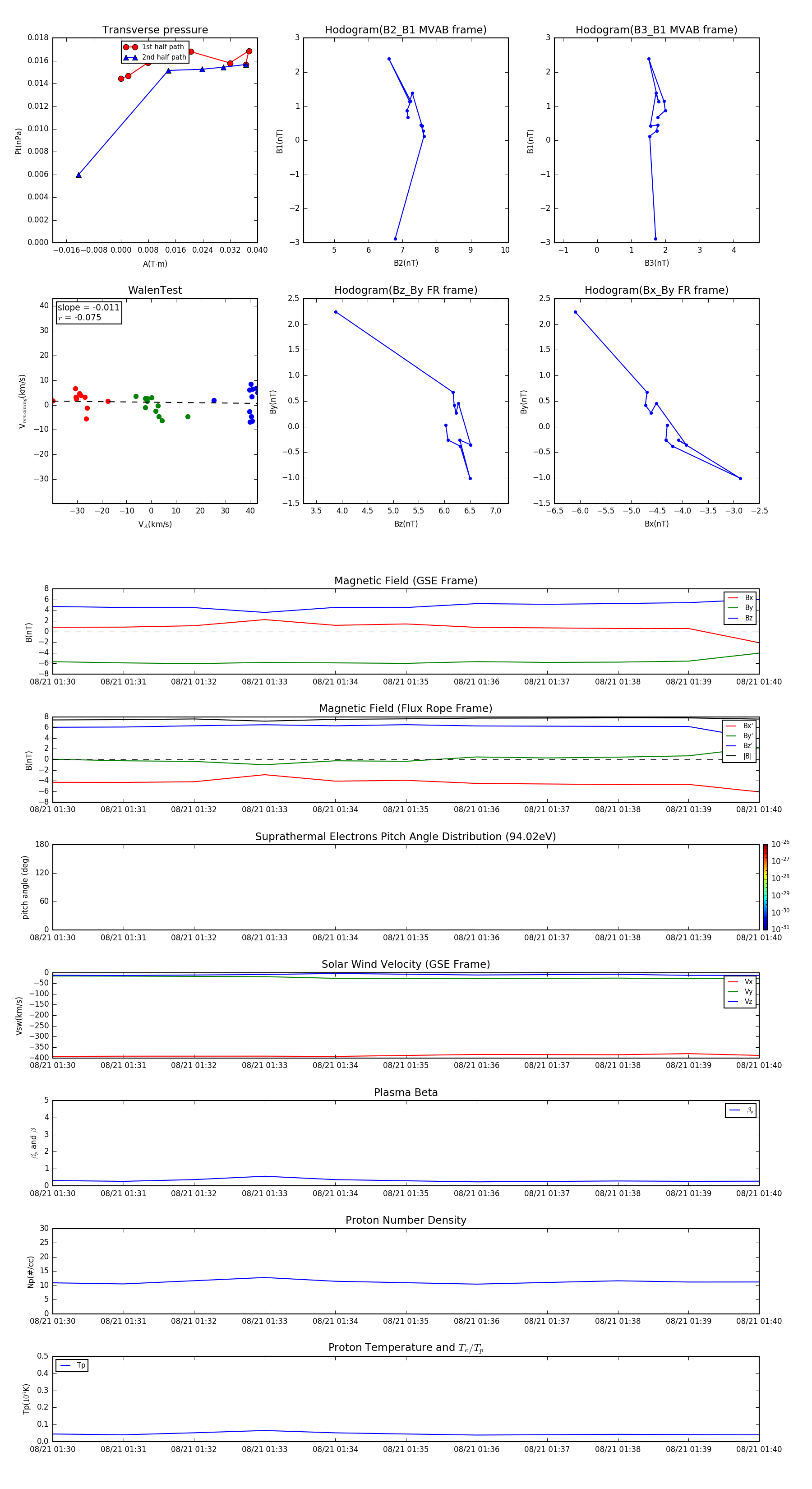Screen dimensions: 812x1489
Task: Click the Vz legend entry in velocity plot
Action: tap(740, 1002)
